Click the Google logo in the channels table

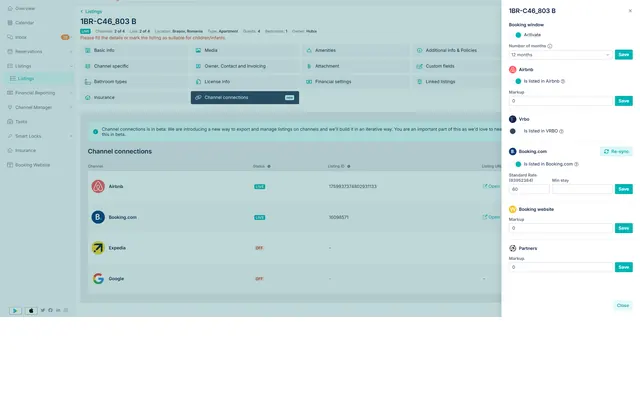[98, 279]
